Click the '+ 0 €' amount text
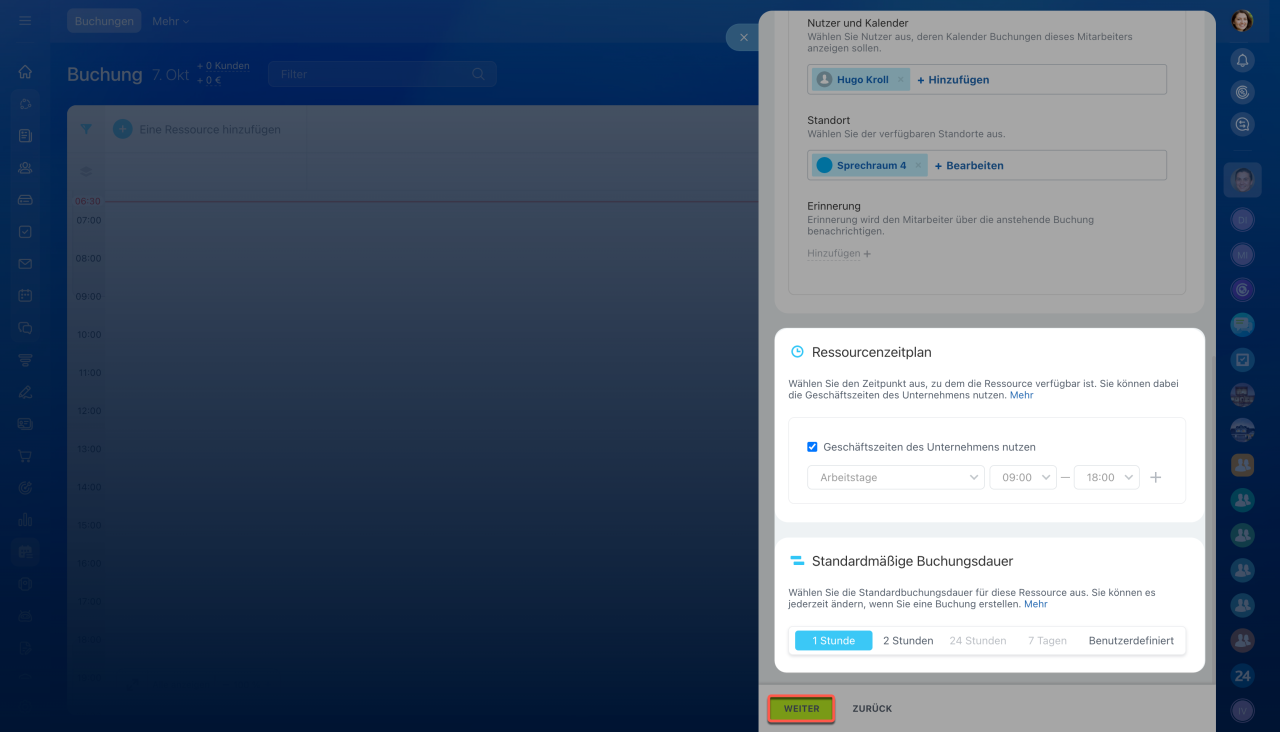 click(x=208, y=80)
